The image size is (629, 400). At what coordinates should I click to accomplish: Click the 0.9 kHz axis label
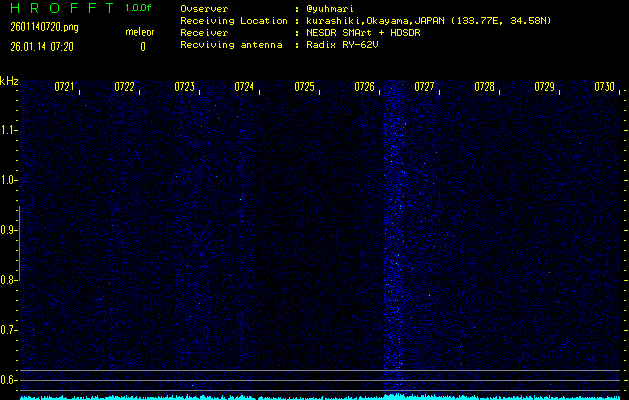[7, 230]
